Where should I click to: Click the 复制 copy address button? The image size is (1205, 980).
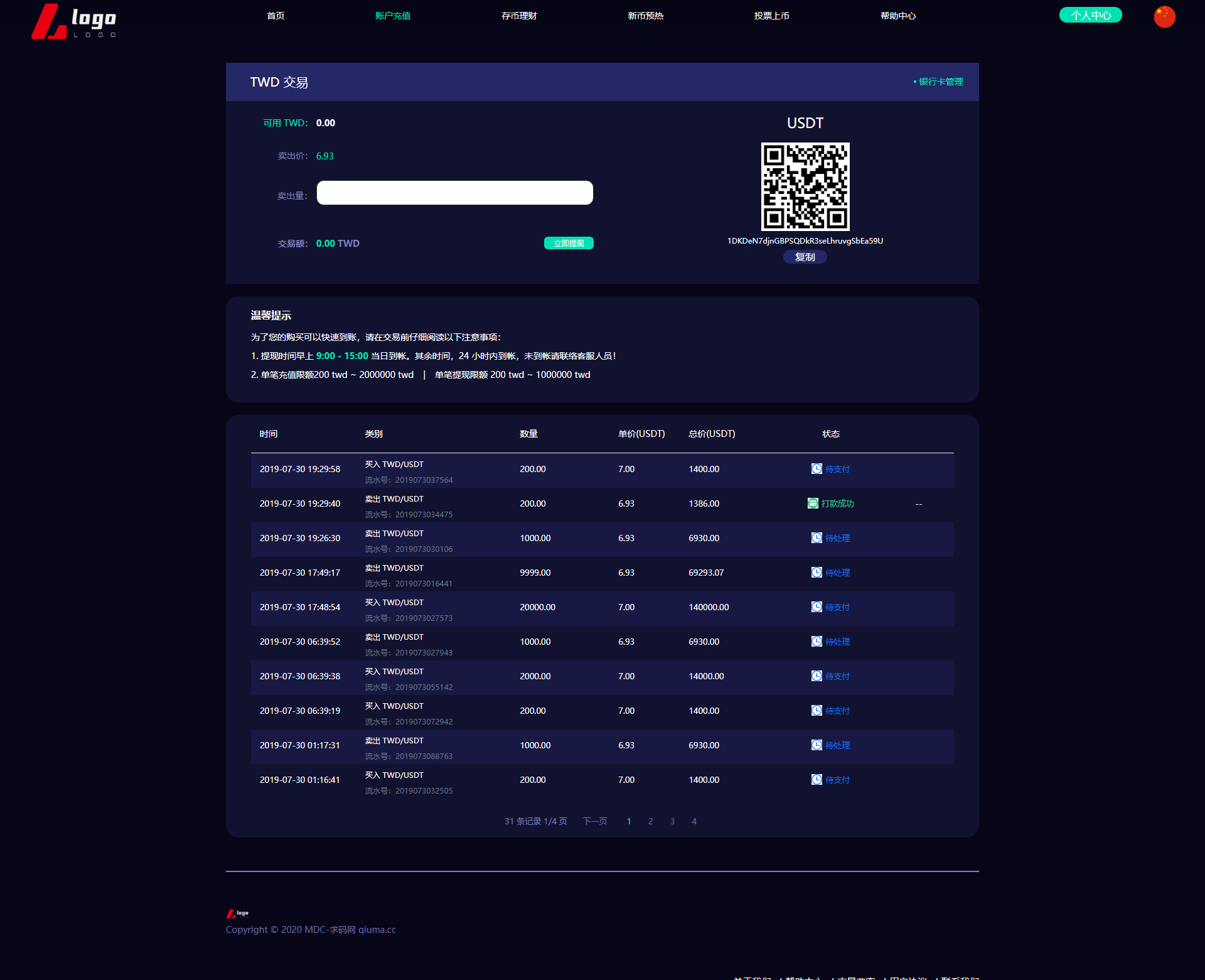click(x=805, y=257)
